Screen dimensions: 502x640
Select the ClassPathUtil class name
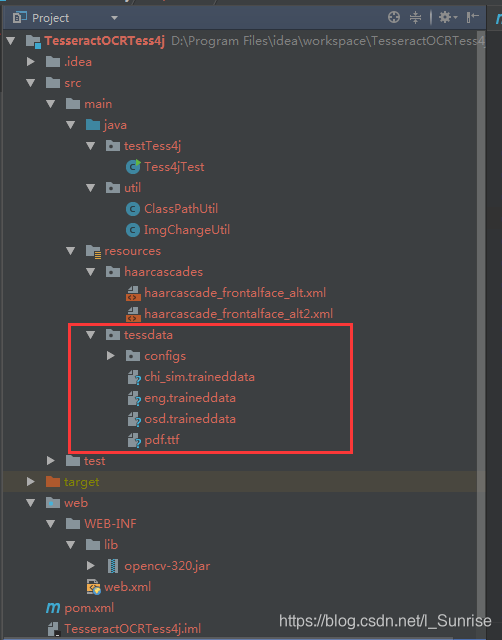(x=181, y=209)
